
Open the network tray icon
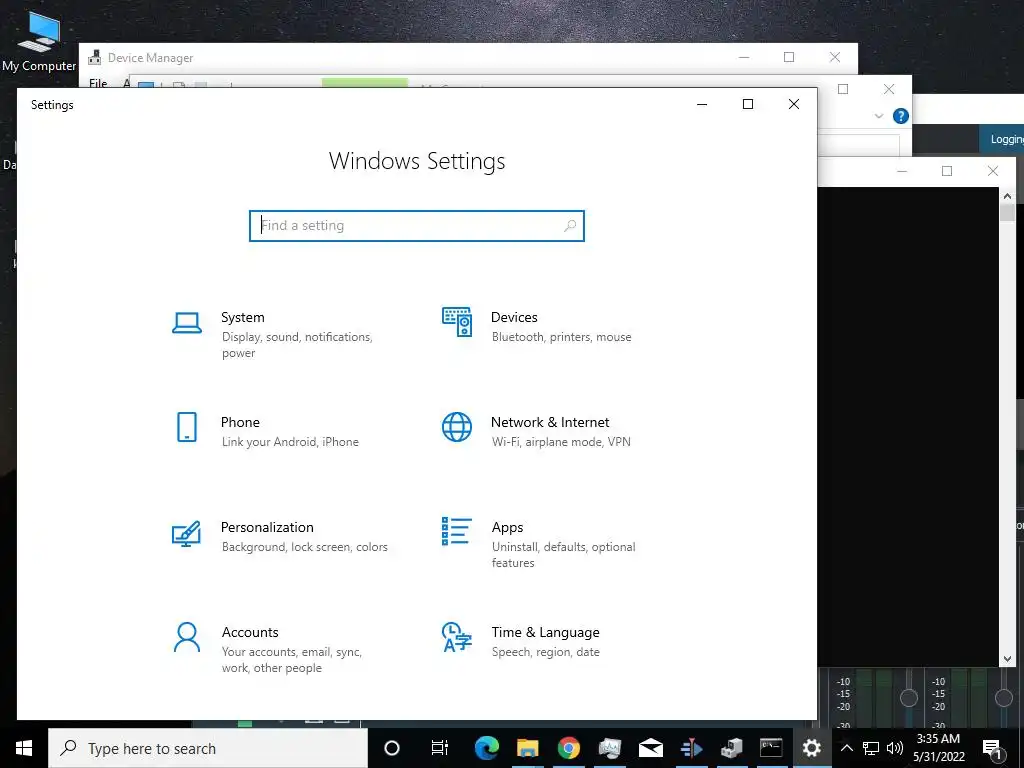point(871,748)
